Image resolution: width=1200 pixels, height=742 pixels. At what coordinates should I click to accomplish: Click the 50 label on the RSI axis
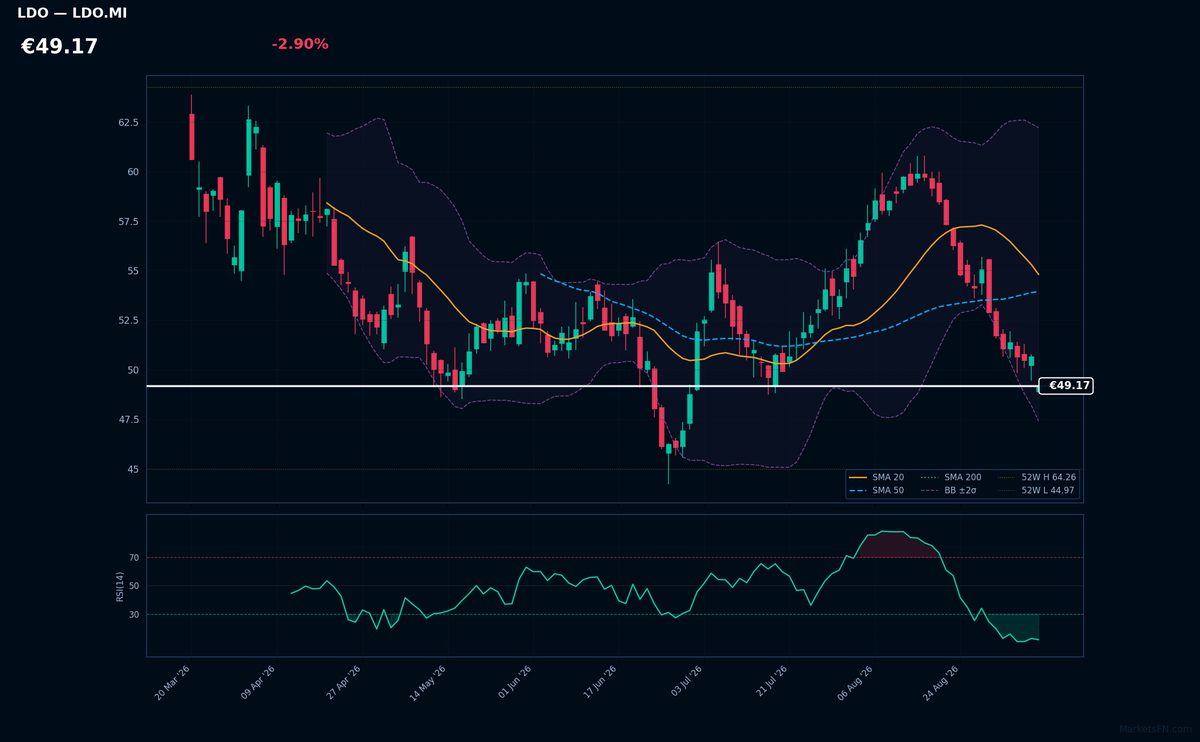[x=134, y=586]
